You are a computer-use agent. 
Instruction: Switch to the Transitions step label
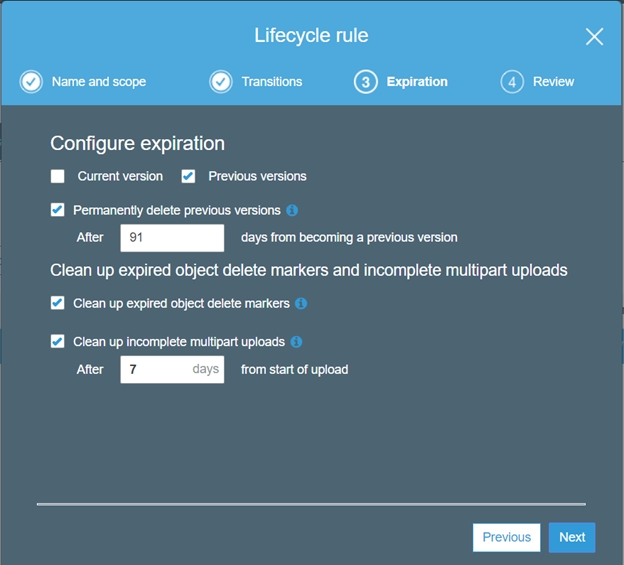click(x=271, y=82)
